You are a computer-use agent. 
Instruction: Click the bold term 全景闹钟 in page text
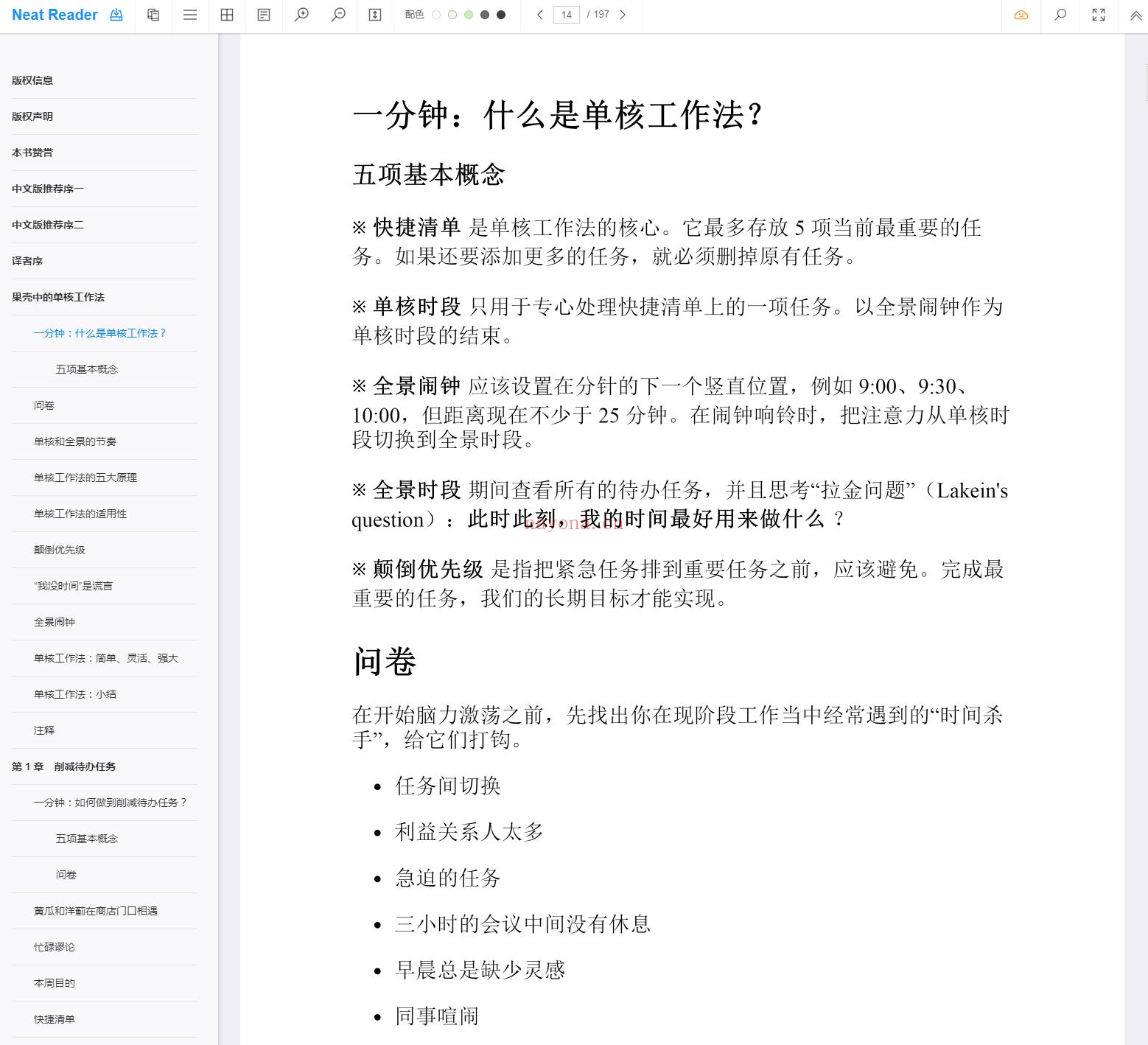(x=416, y=386)
